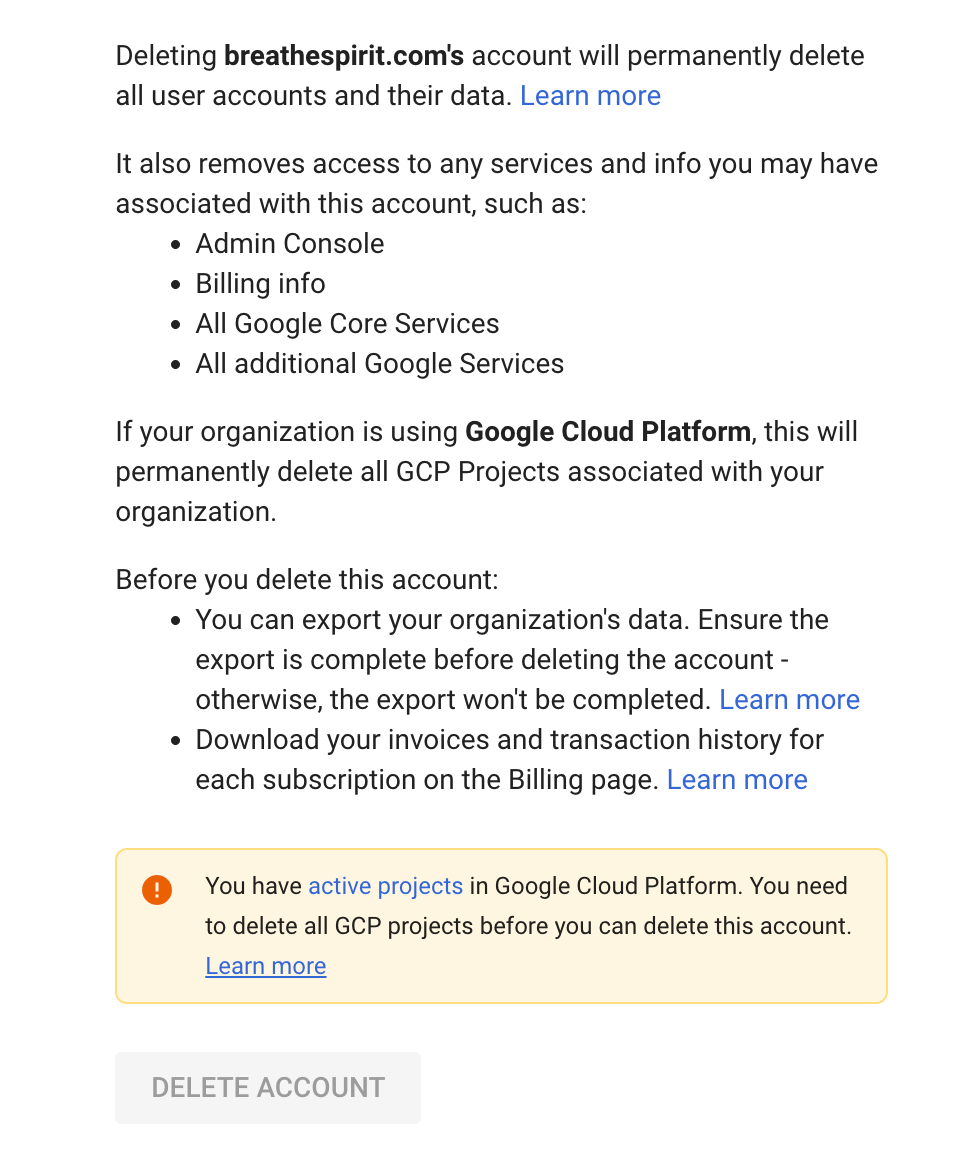Click the 'You can export your organization's data' text

pyautogui.click(x=441, y=620)
